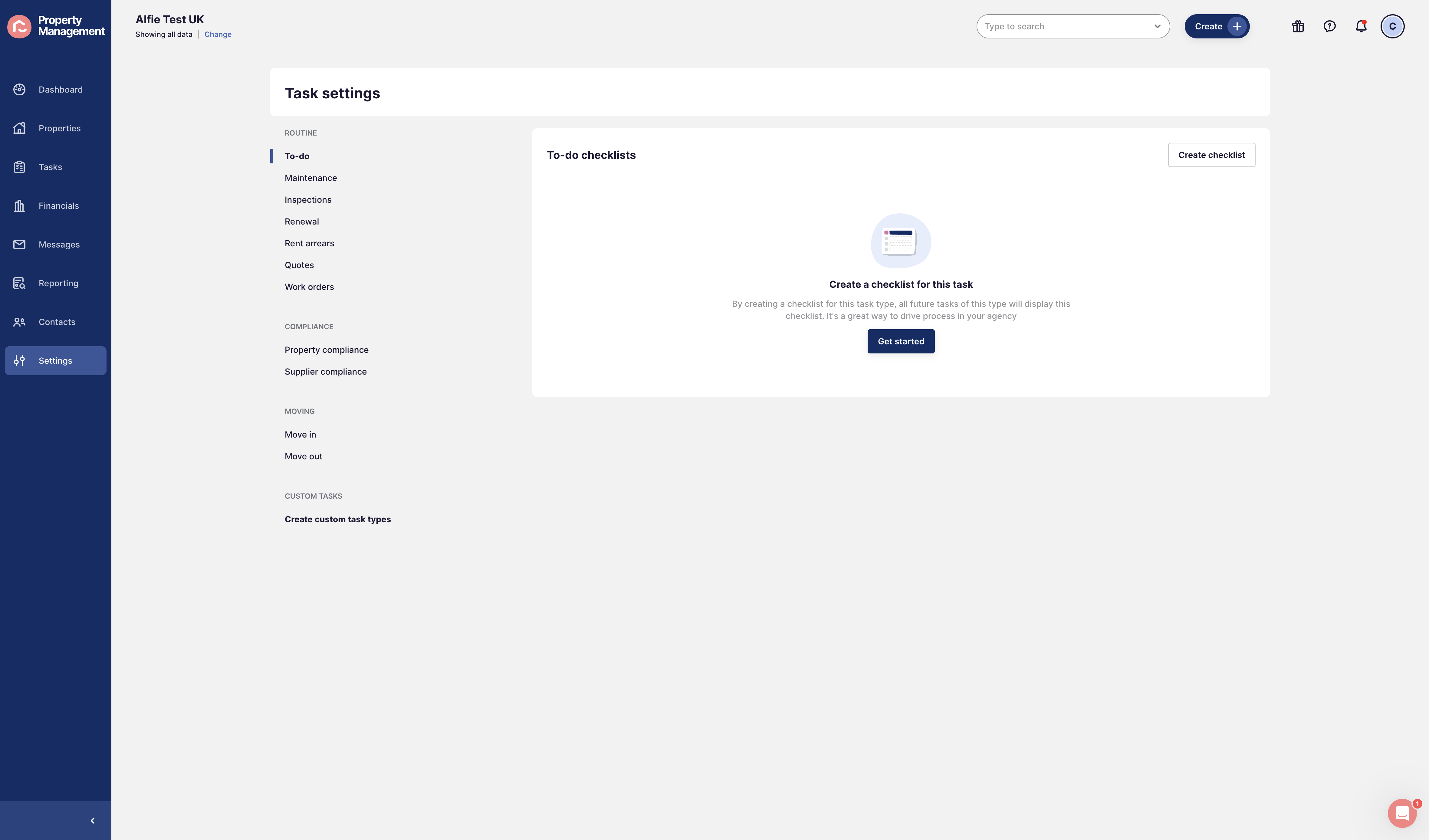Select Quotes task settings
1429x840 pixels.
299,265
